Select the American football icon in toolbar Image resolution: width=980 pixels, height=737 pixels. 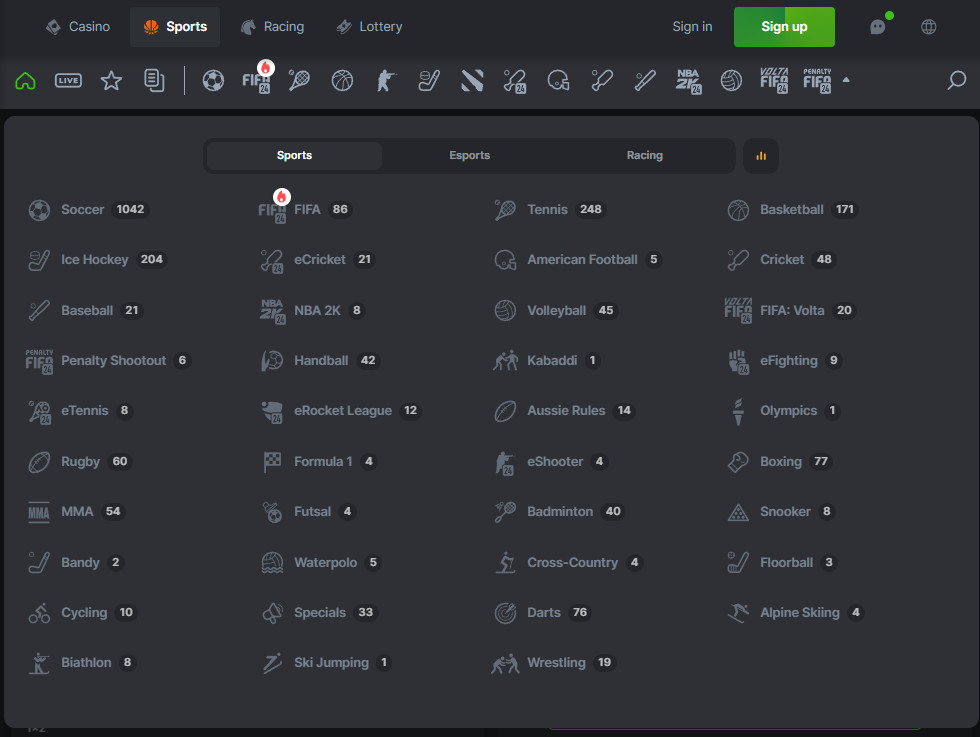(558, 81)
